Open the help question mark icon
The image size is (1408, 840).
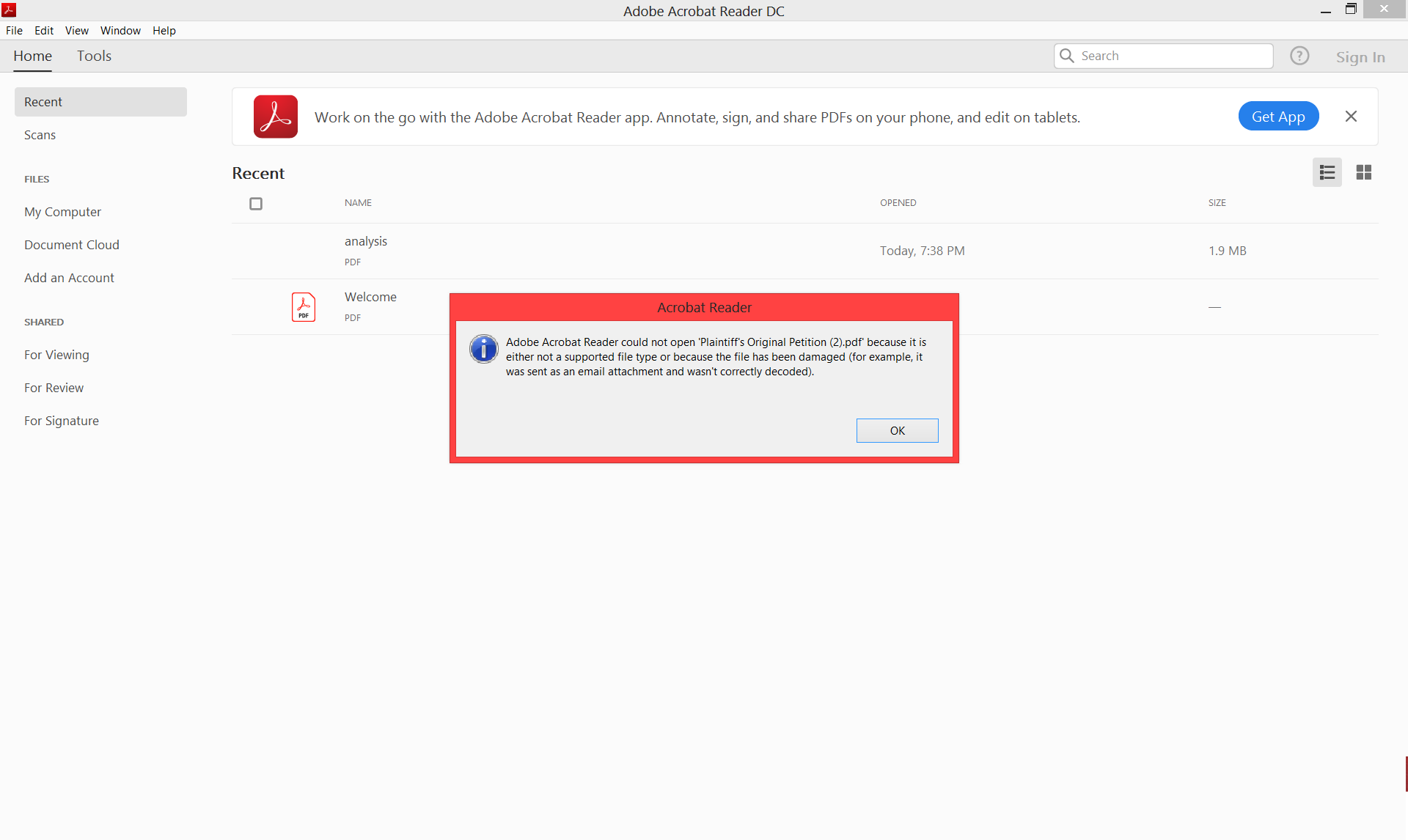[x=1299, y=56]
